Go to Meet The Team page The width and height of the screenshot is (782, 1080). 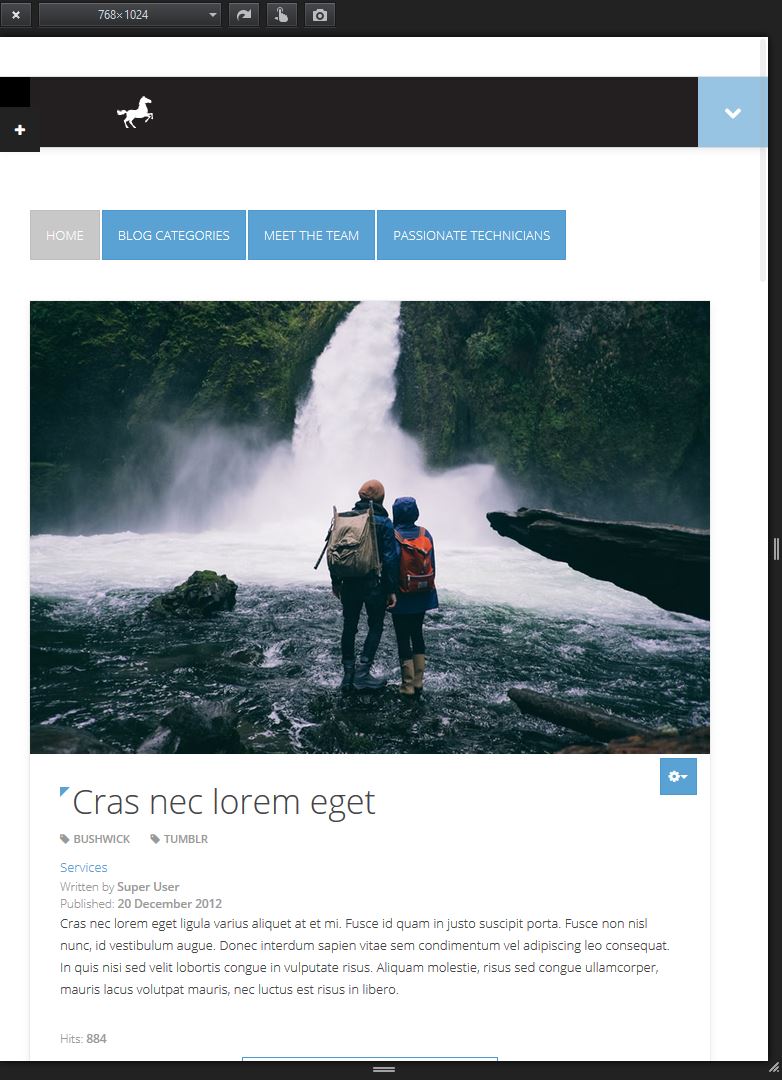(x=311, y=235)
